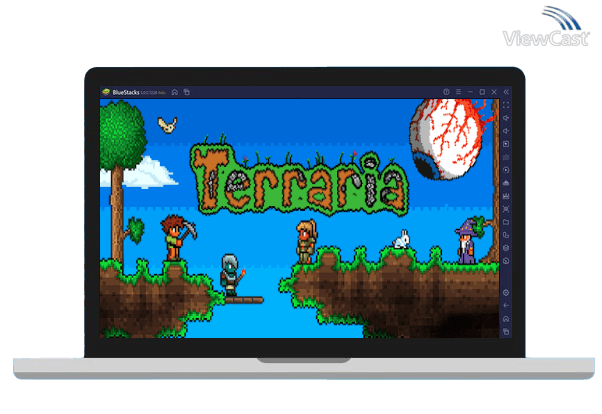The width and height of the screenshot is (602, 414).
Task: Click the white bunny on the grass
Action: click(401, 240)
